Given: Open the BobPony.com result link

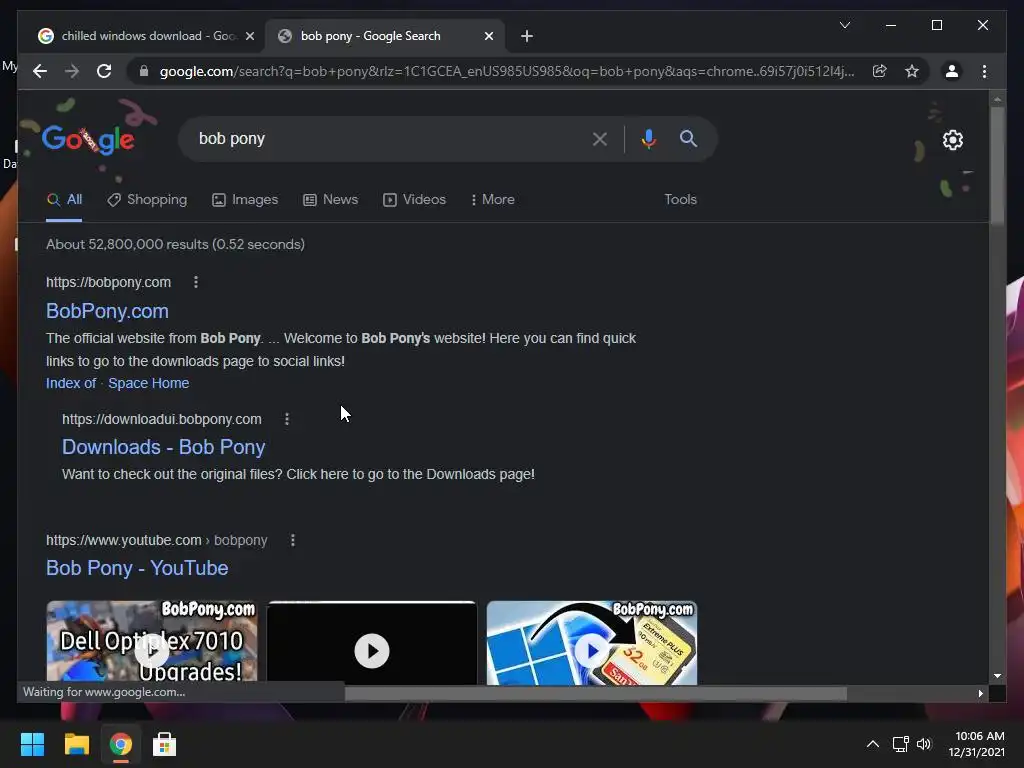Looking at the screenshot, I should (107, 311).
